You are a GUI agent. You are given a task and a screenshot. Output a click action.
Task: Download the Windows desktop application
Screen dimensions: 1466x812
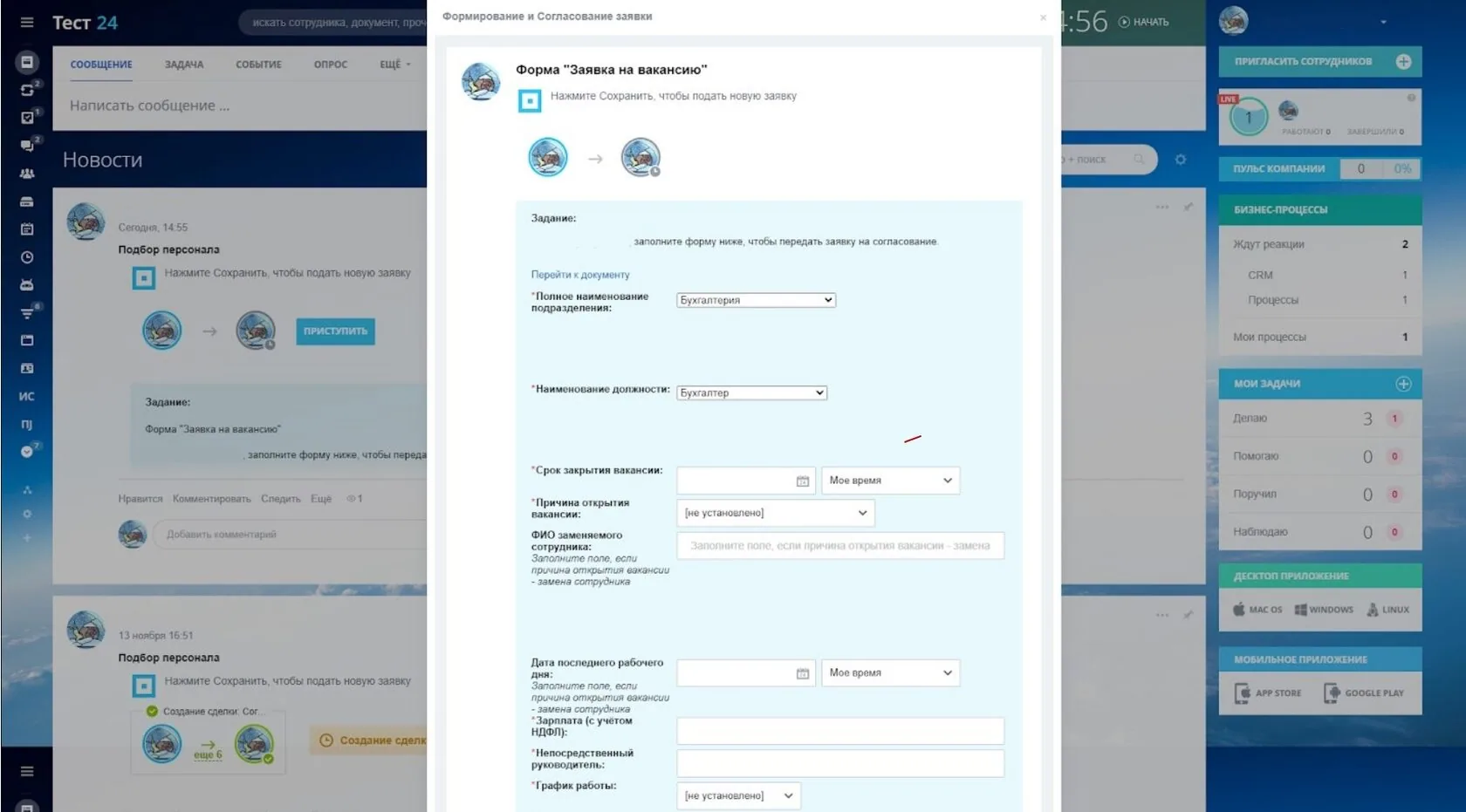point(1324,610)
